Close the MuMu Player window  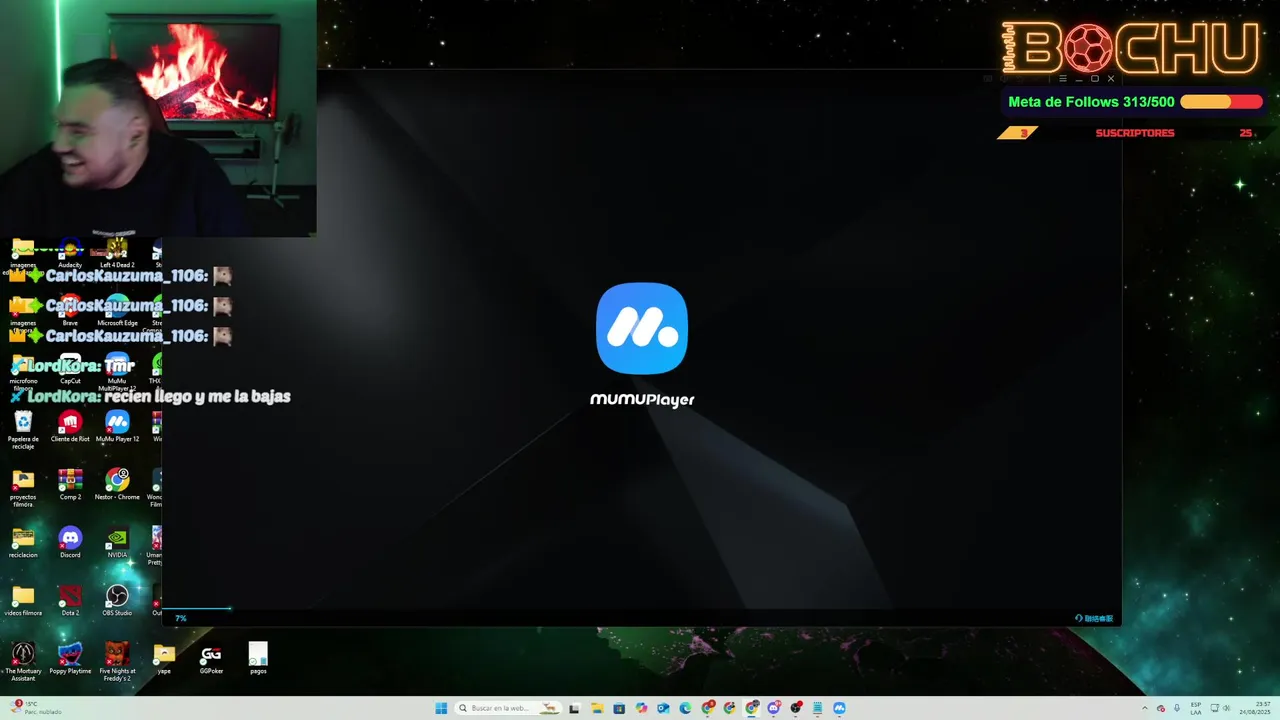[1111, 79]
